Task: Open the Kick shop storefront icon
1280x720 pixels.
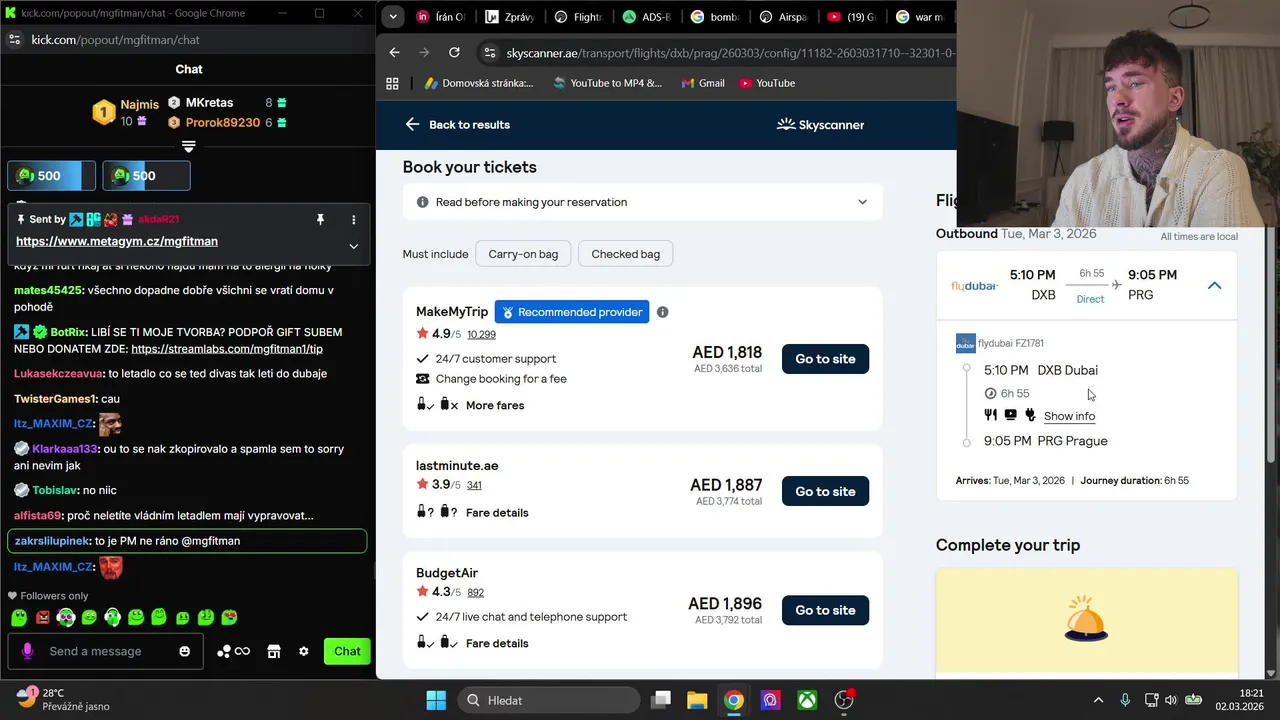Action: click(274, 651)
